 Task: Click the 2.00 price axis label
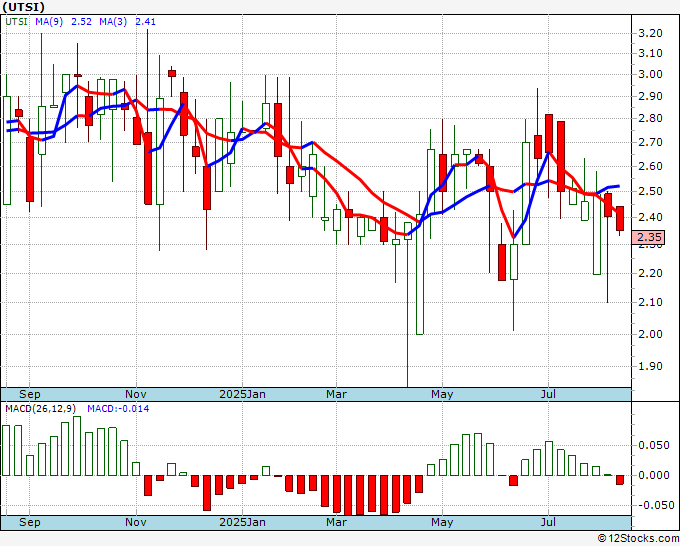pyautogui.click(x=651, y=334)
